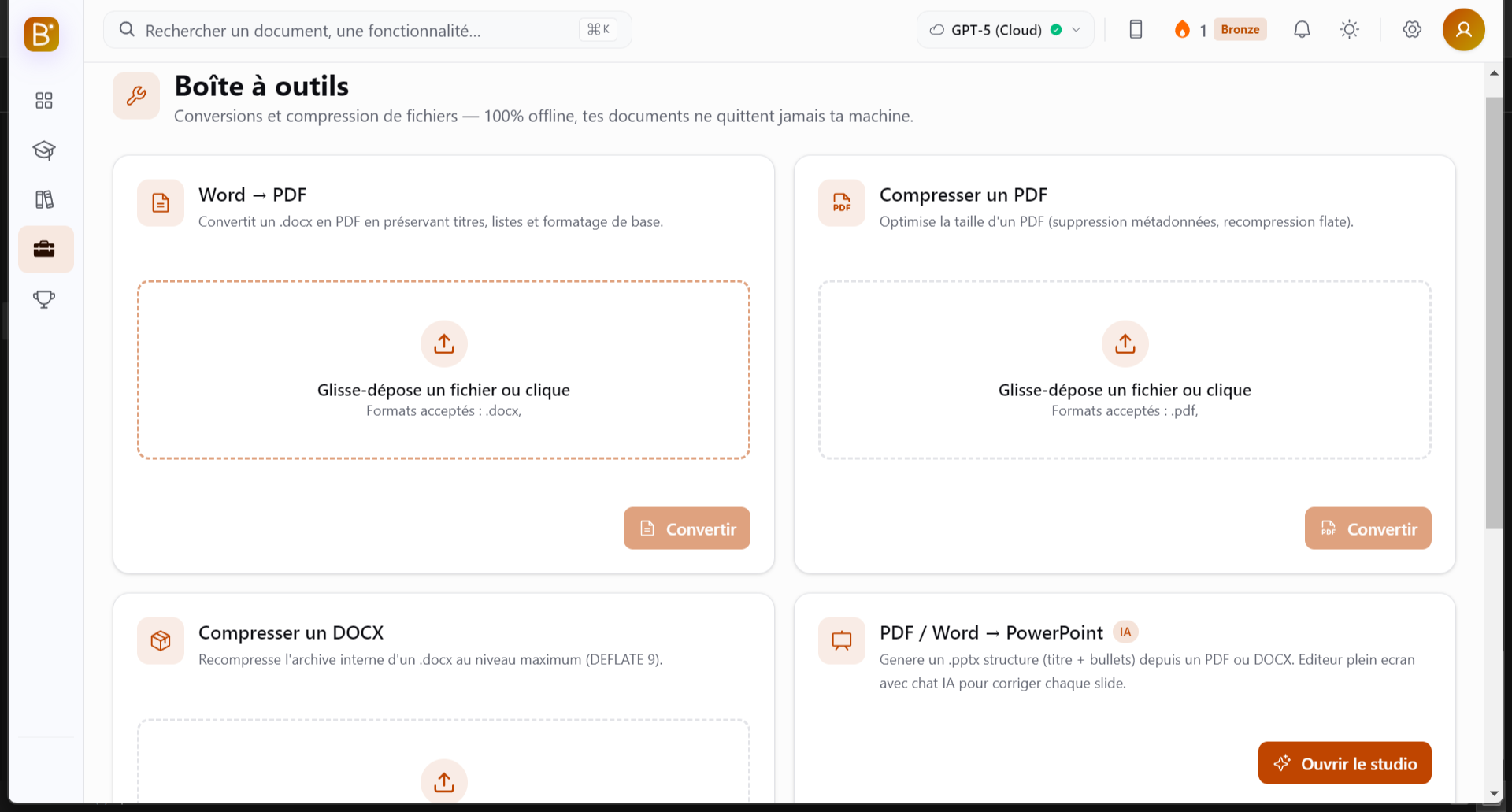Click the IA badge
This screenshot has height=812, width=1512.
[x=1125, y=632]
